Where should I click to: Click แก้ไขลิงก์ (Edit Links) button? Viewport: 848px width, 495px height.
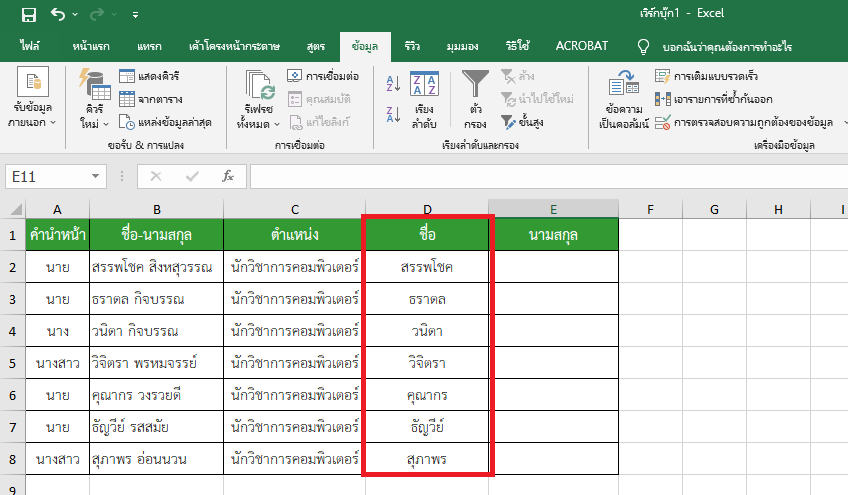[x=319, y=122]
